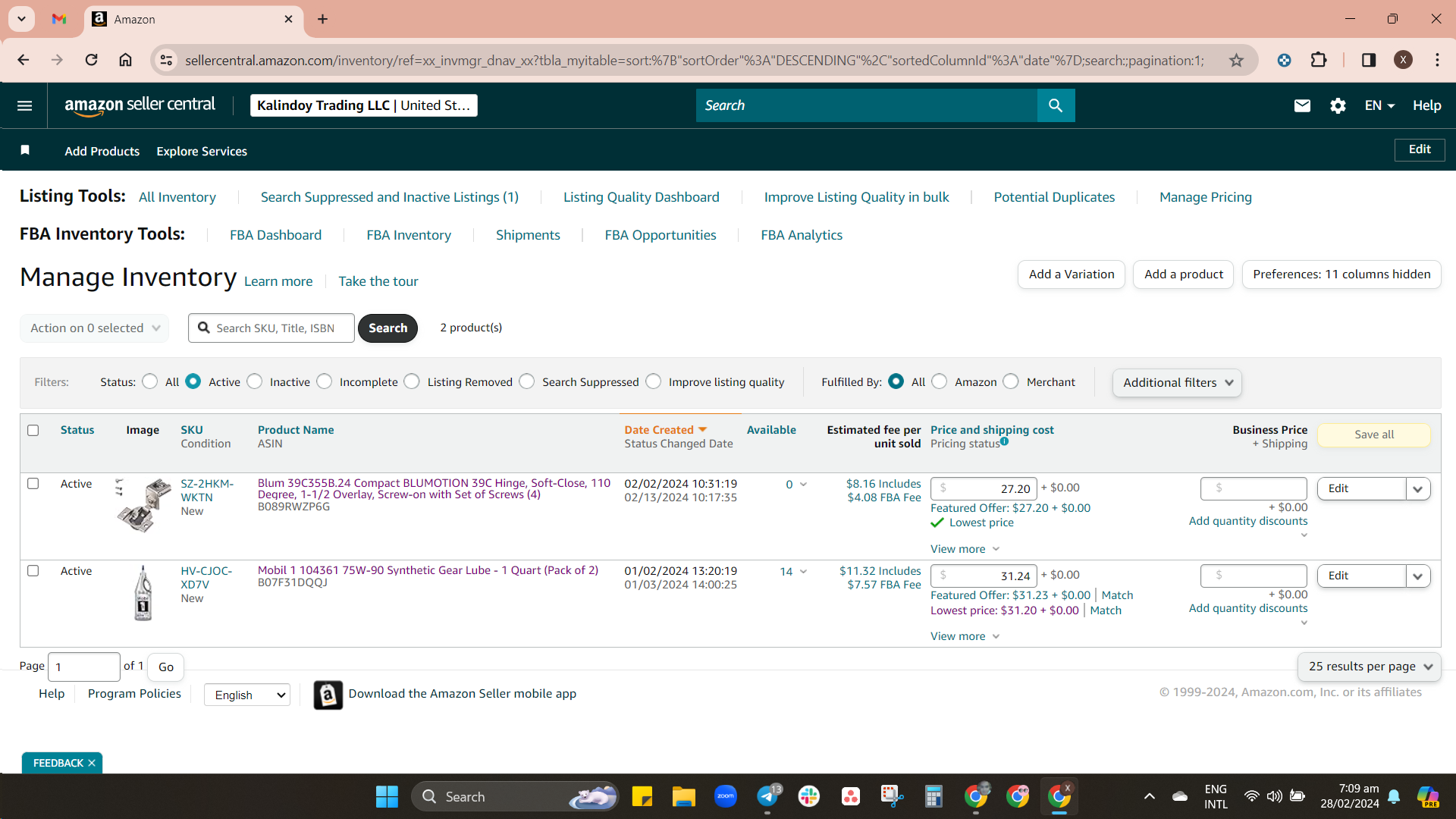This screenshot has width=1456, height=819.
Task: Open Search Suppressed and Inactive Listings
Action: (x=390, y=197)
